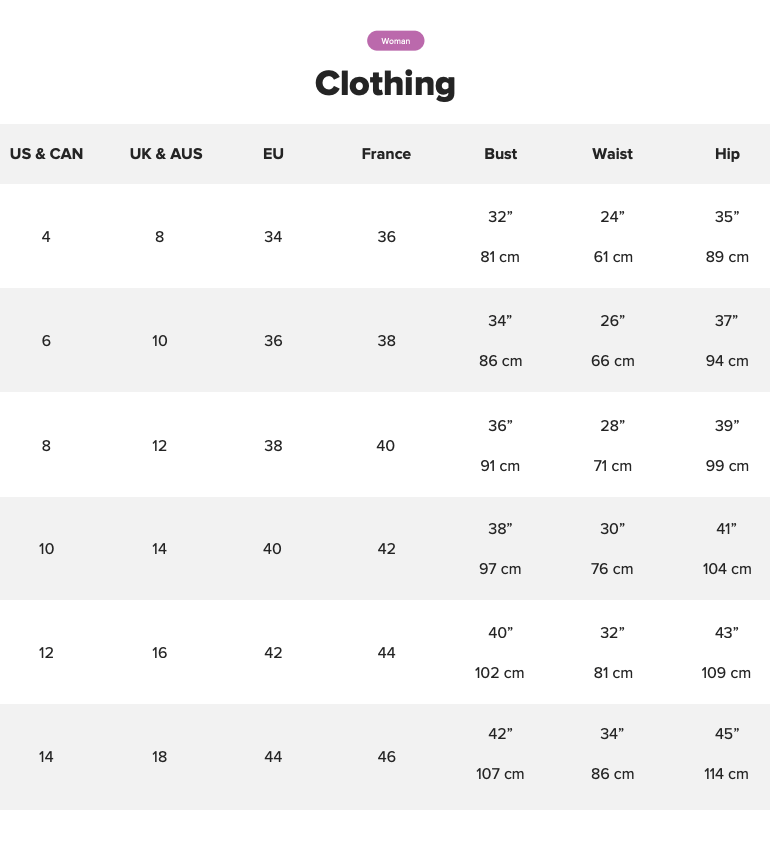The width and height of the screenshot is (770, 861).
Task: Click the UK & AUS column header
Action: pos(166,154)
